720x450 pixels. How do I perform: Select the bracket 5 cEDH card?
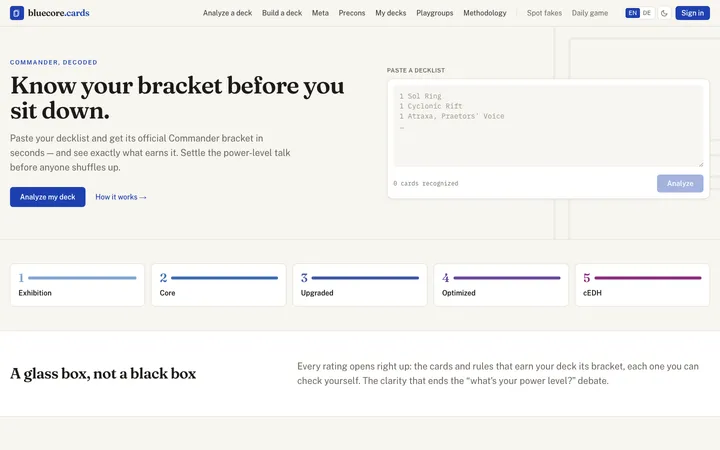pyautogui.click(x=642, y=285)
